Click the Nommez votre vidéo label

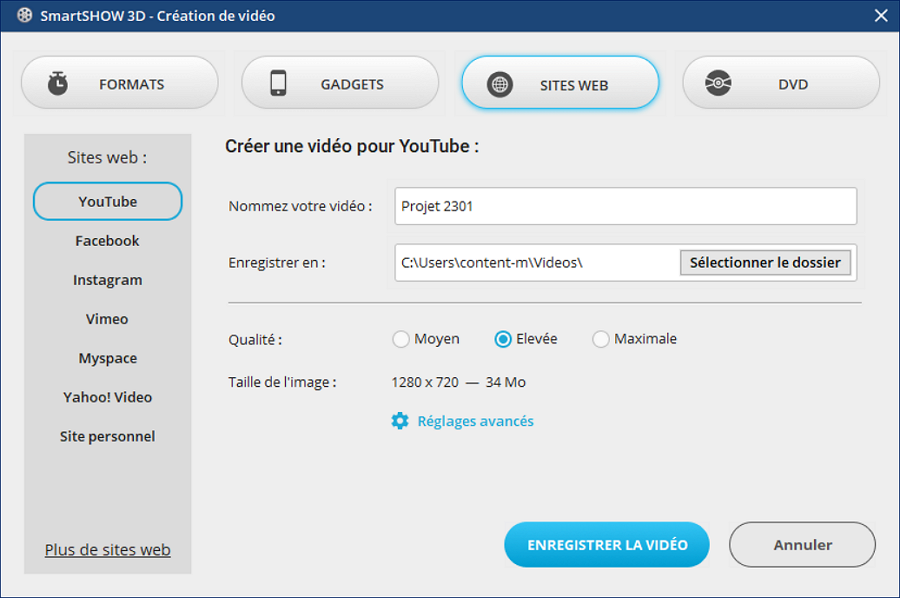tap(300, 206)
